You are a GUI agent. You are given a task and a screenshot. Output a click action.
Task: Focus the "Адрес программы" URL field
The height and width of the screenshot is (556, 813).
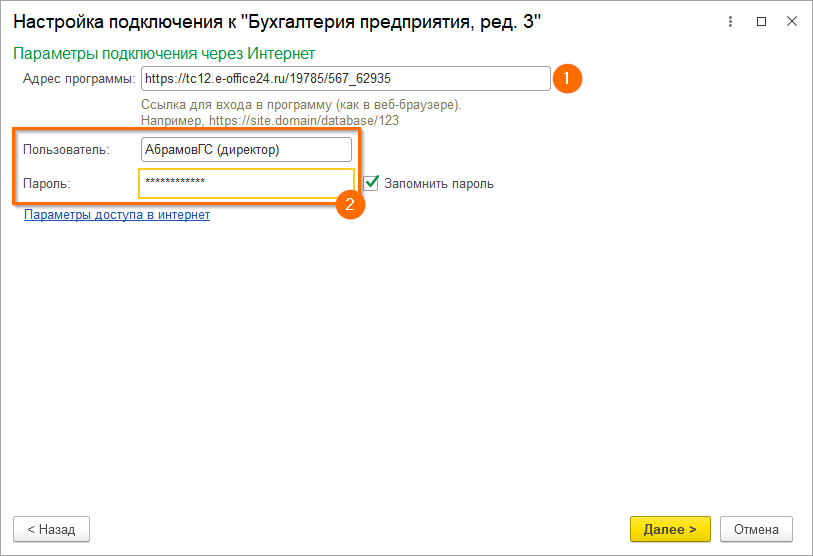click(345, 79)
